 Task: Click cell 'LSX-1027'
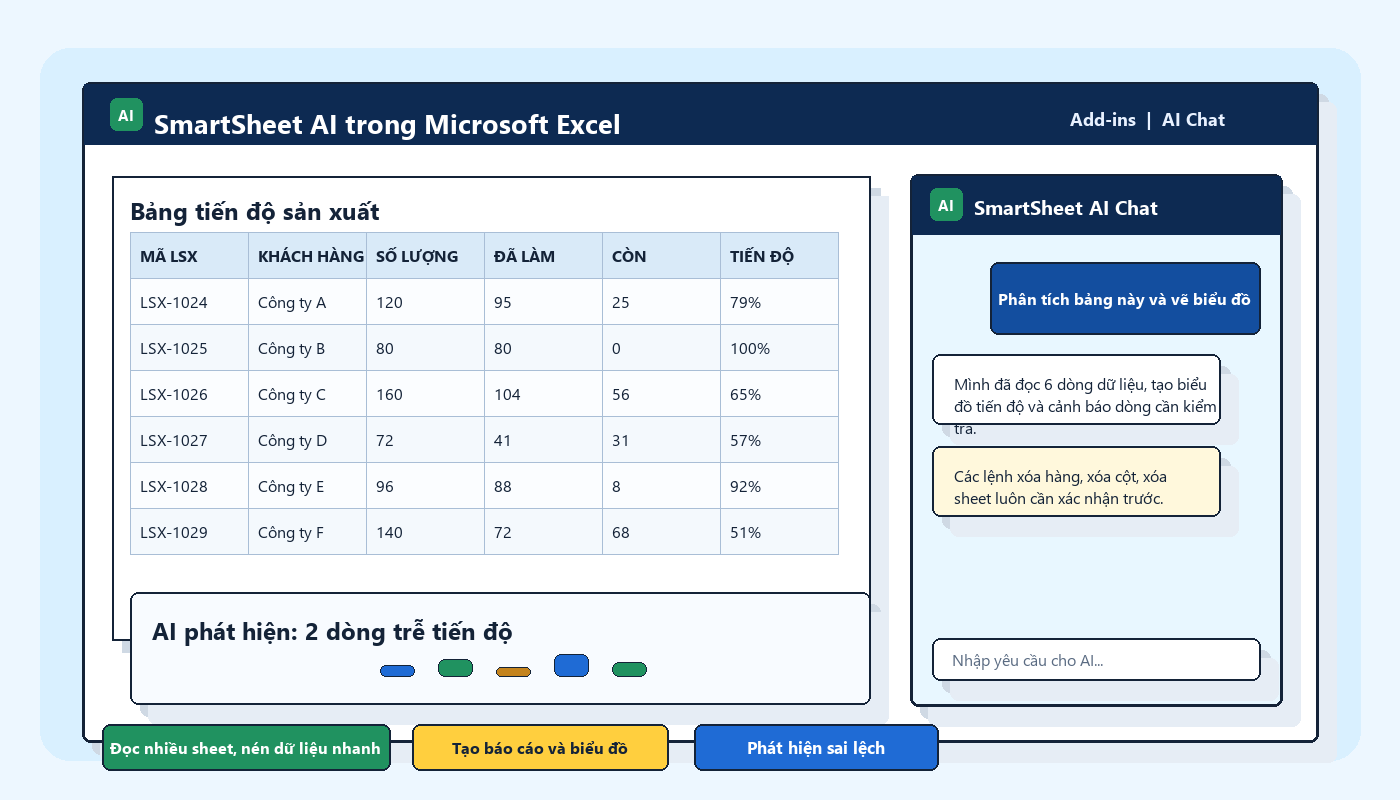(x=190, y=440)
